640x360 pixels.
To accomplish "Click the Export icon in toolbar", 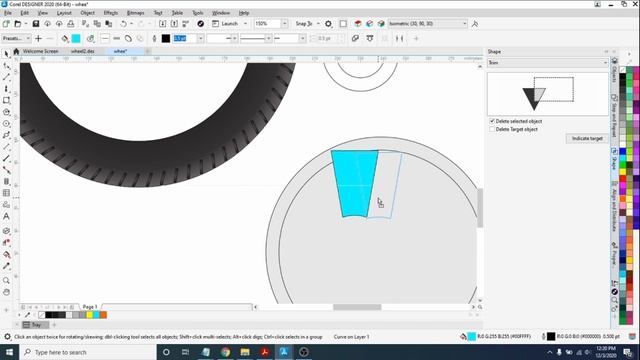I will point(174,24).
